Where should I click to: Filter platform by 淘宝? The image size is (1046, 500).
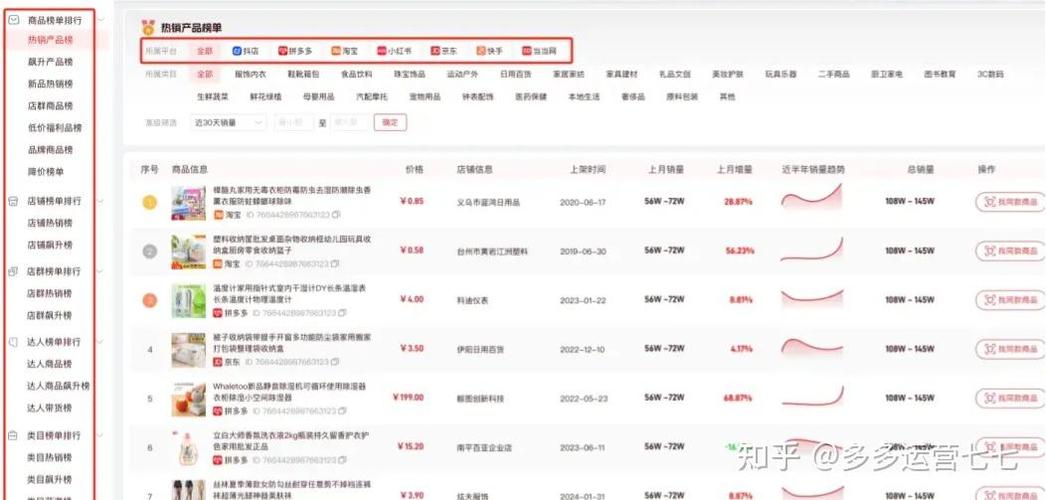coord(344,51)
